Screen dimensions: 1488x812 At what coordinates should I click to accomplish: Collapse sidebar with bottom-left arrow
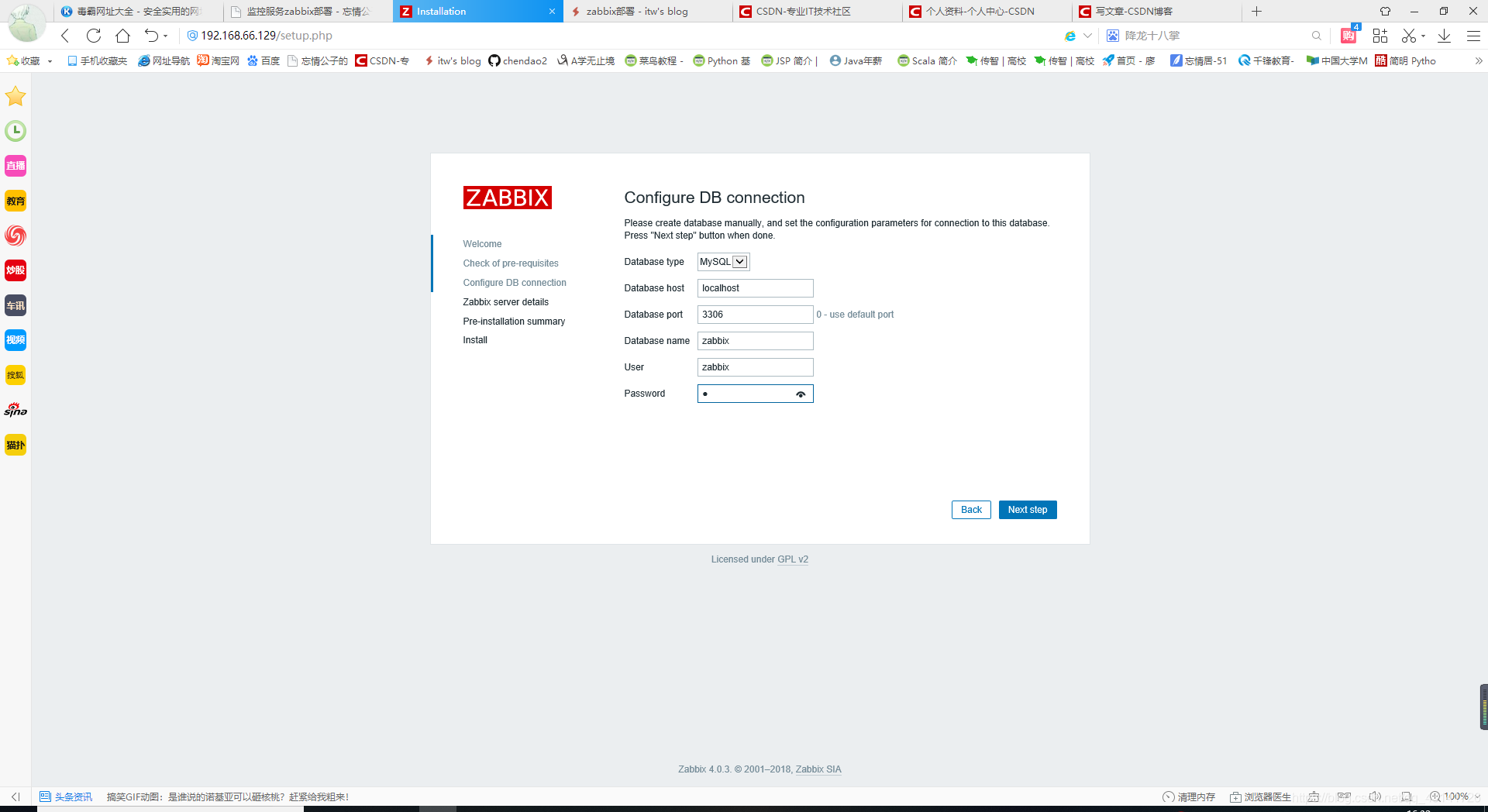coord(15,797)
